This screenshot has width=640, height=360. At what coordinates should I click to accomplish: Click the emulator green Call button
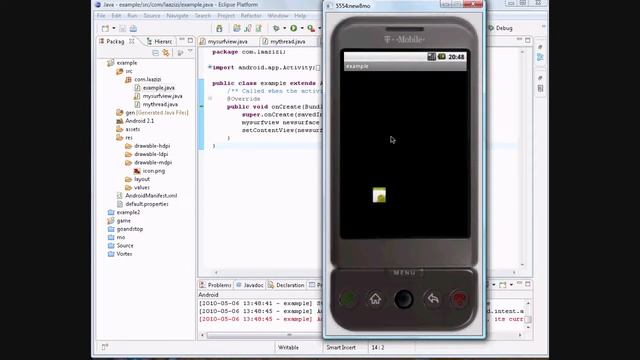pos(348,299)
